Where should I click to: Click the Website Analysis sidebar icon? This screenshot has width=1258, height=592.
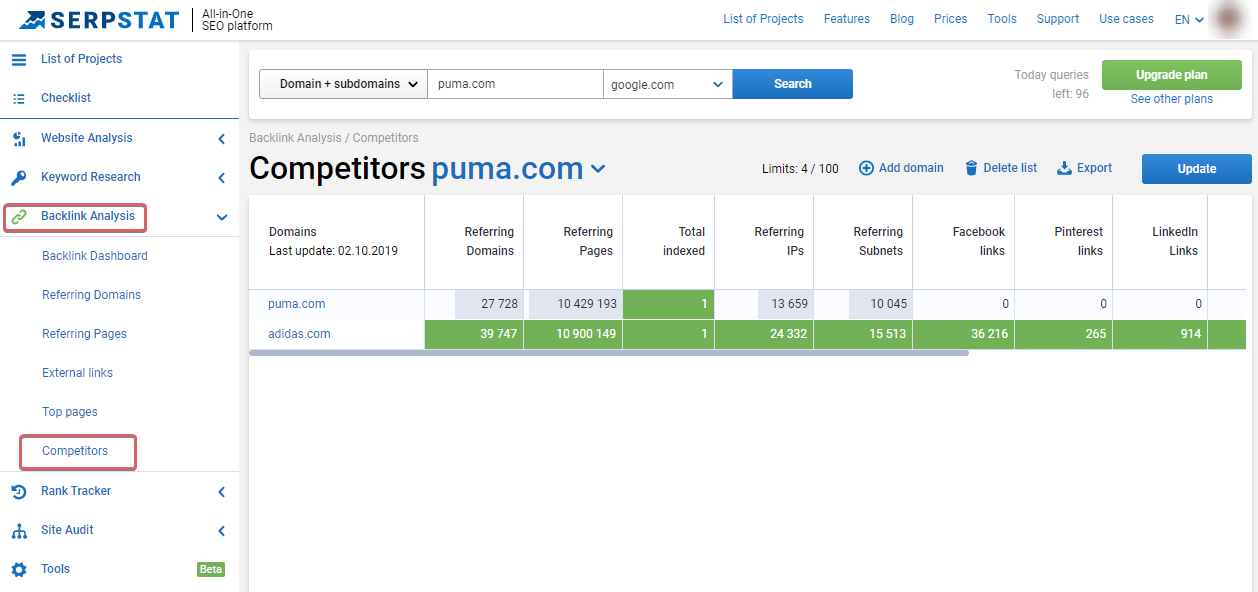pyautogui.click(x=19, y=138)
